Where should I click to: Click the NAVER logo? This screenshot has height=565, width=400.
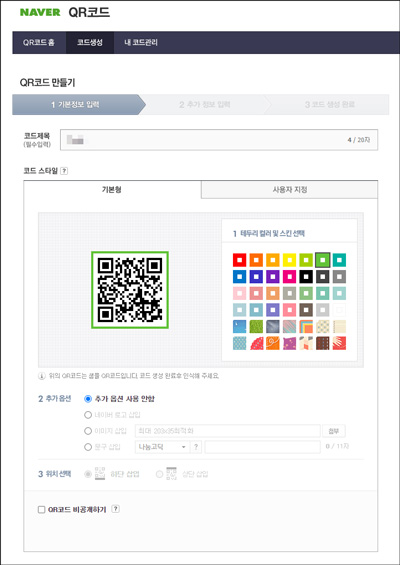click(40, 12)
